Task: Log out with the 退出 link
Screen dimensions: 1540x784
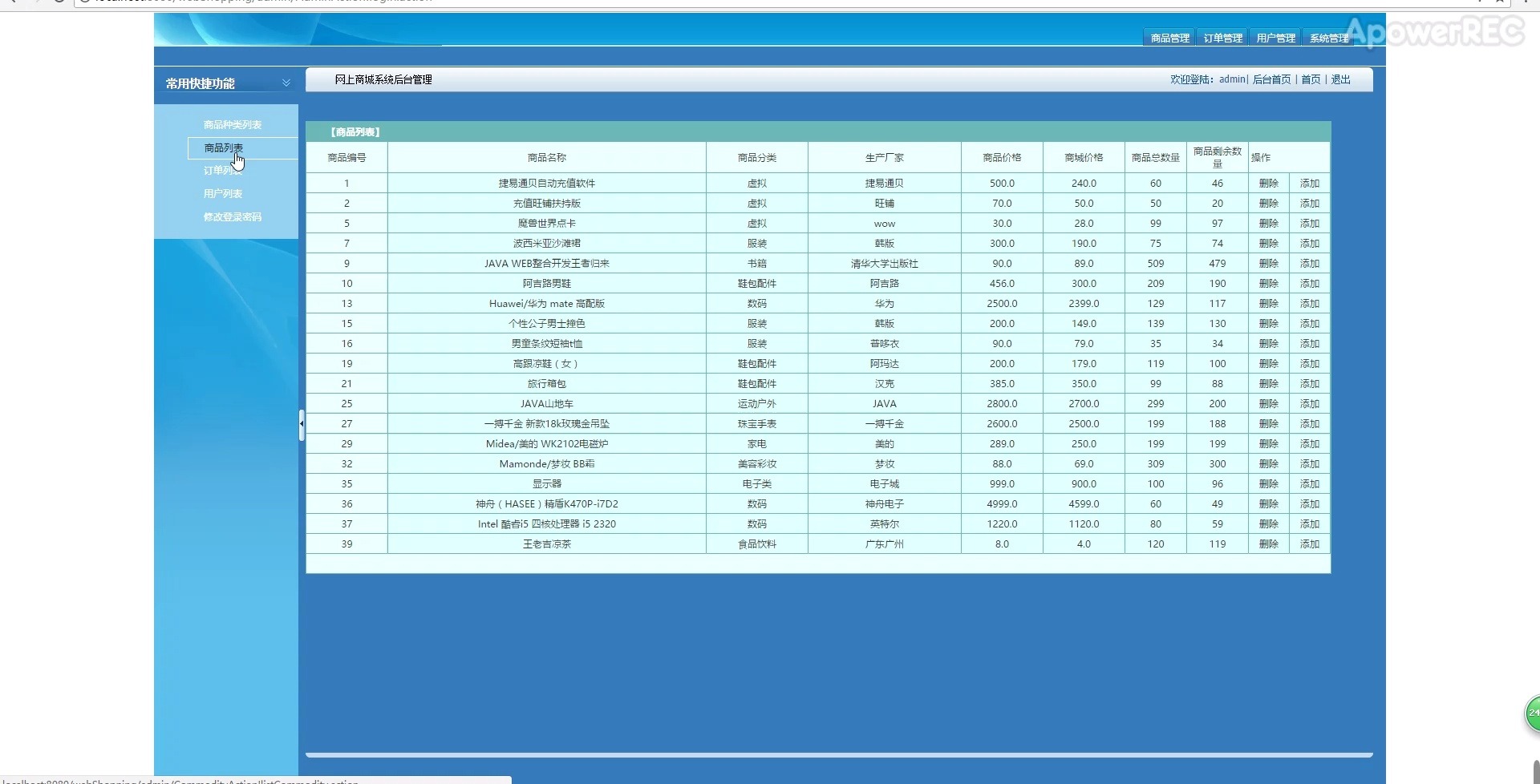Action: click(1341, 79)
